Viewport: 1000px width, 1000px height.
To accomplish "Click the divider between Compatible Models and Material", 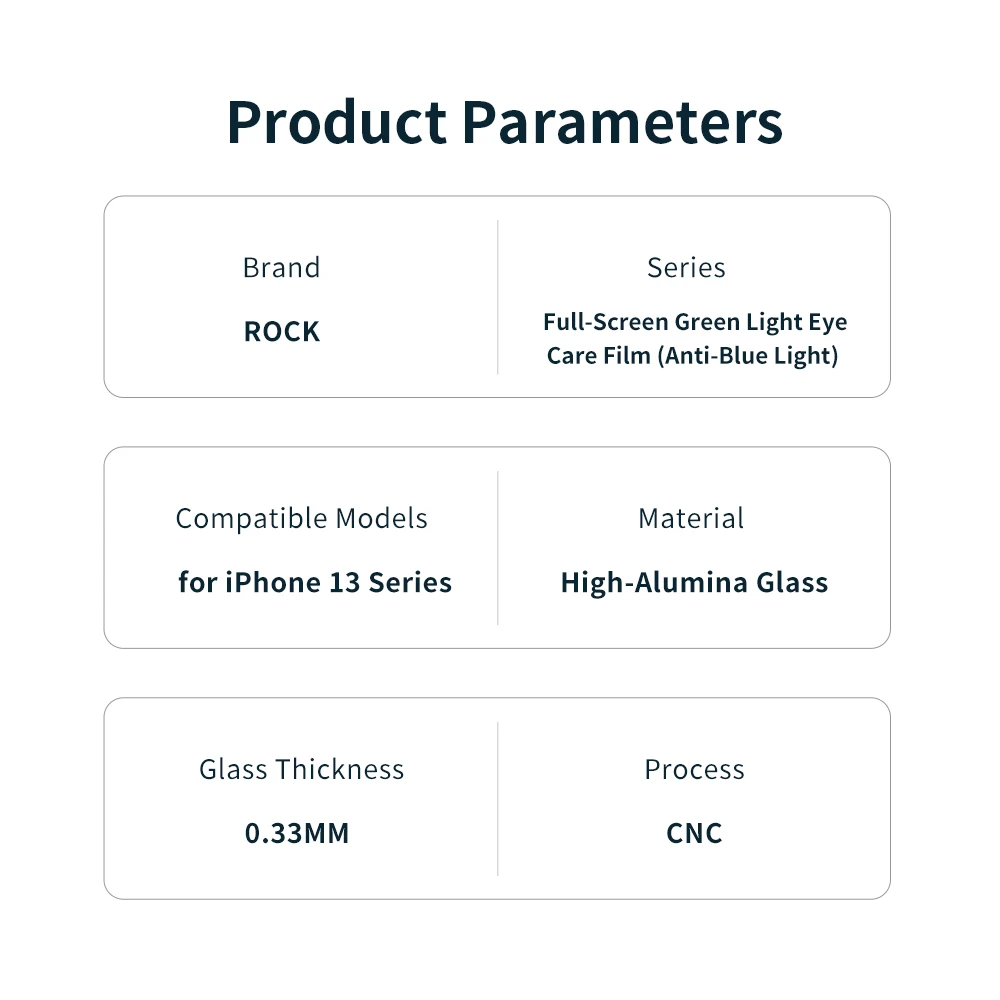I will 498,548.
